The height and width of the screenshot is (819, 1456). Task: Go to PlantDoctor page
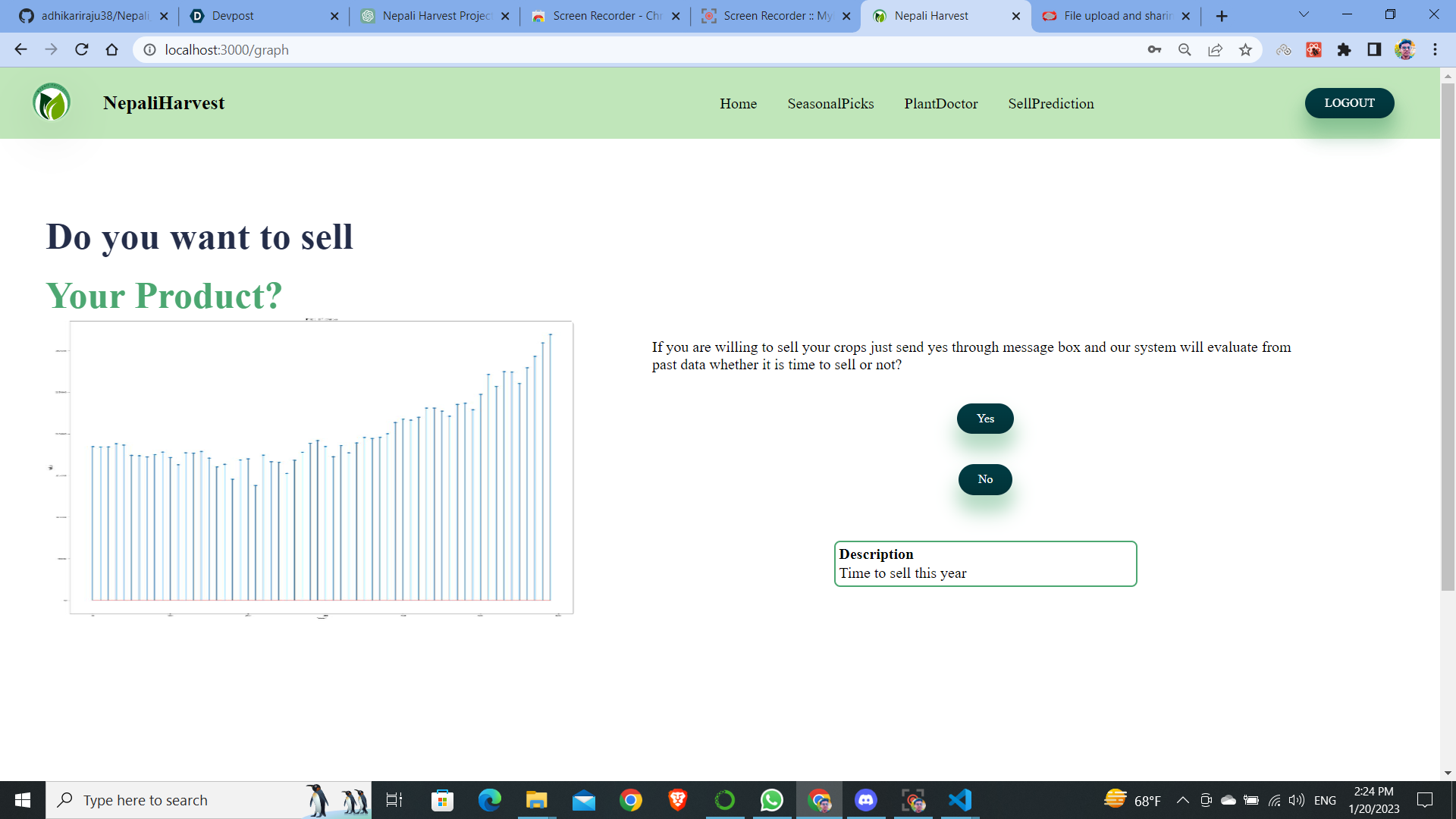[x=940, y=104]
